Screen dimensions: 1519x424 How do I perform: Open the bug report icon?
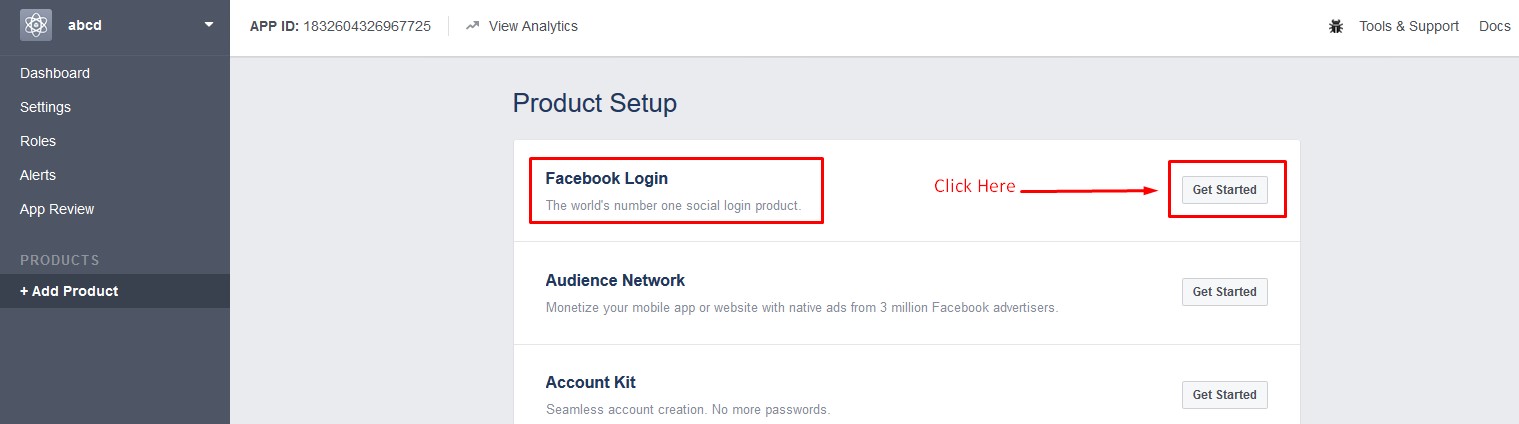(x=1336, y=27)
